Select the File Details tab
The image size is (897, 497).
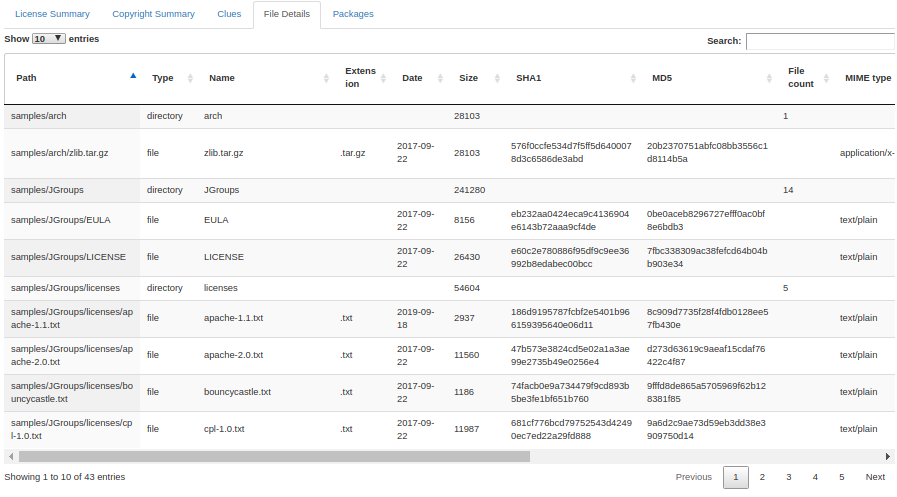point(287,14)
